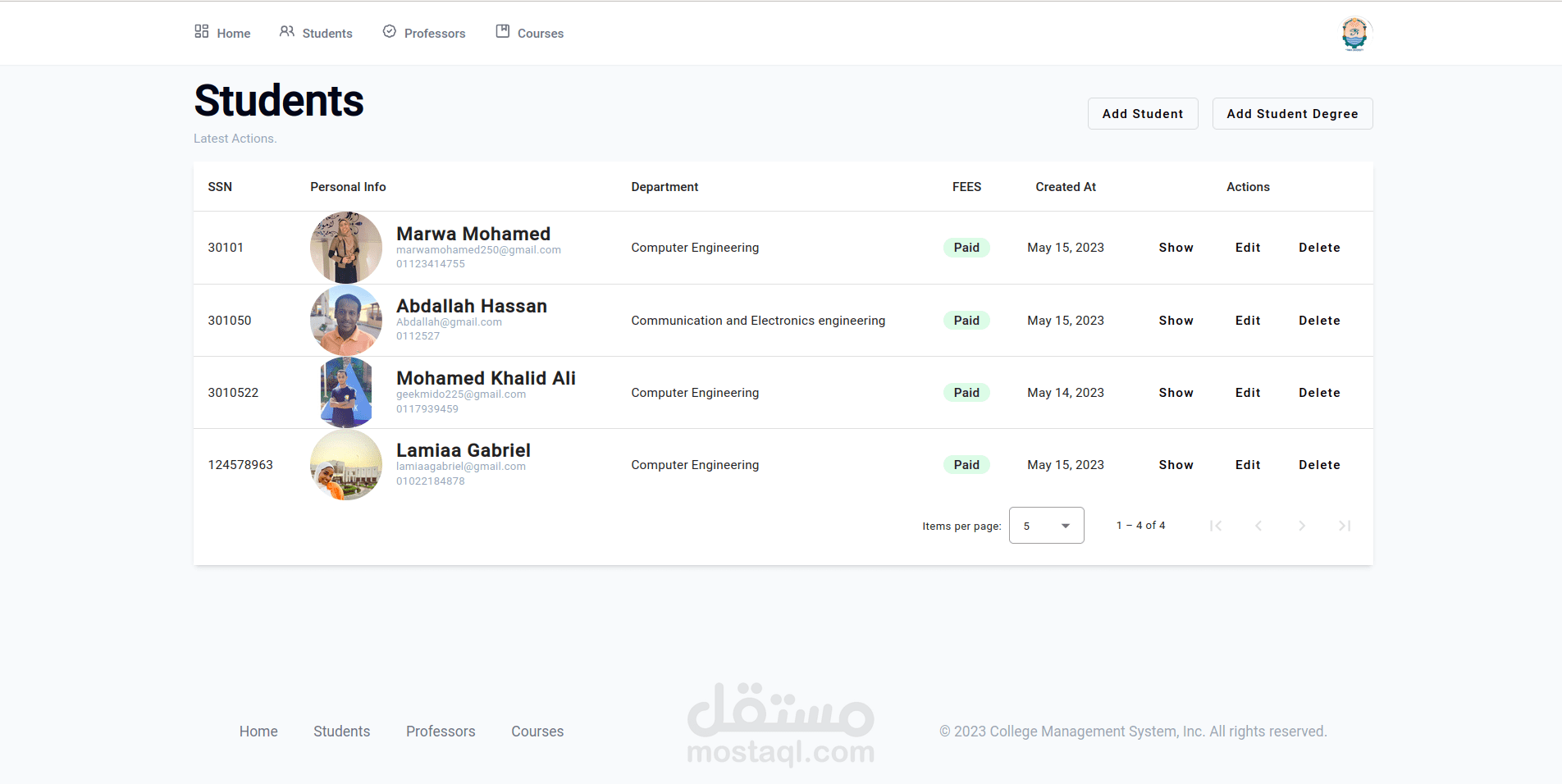Jump to the last page of the table

(x=1345, y=526)
